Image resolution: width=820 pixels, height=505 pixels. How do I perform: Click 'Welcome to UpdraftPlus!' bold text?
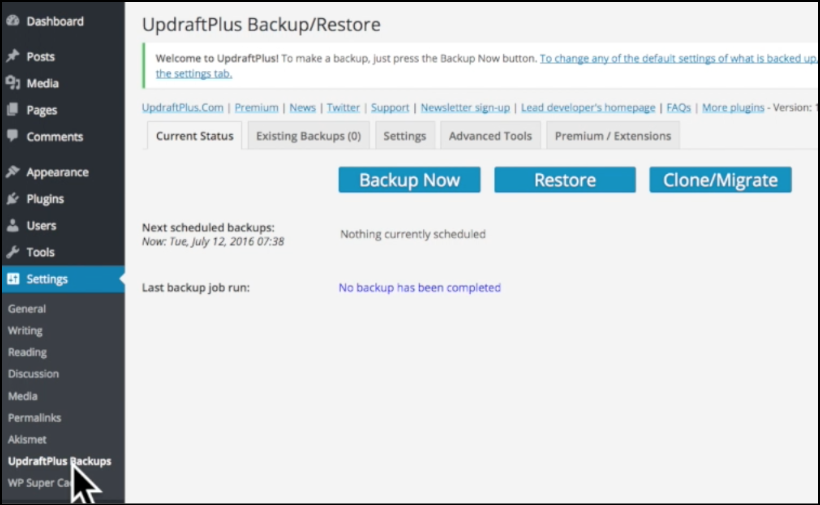click(217, 59)
